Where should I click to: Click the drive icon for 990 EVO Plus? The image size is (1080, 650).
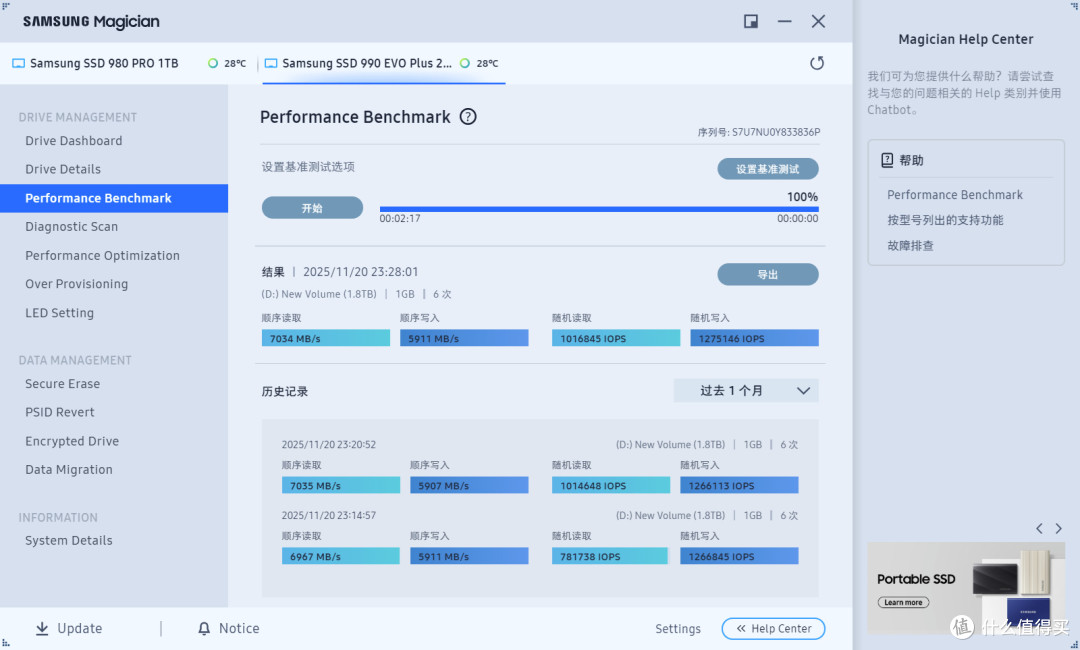coord(271,63)
